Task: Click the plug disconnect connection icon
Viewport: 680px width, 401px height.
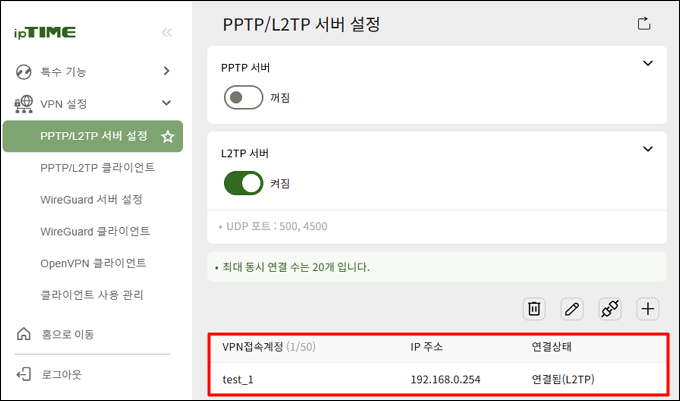Action: 610,309
